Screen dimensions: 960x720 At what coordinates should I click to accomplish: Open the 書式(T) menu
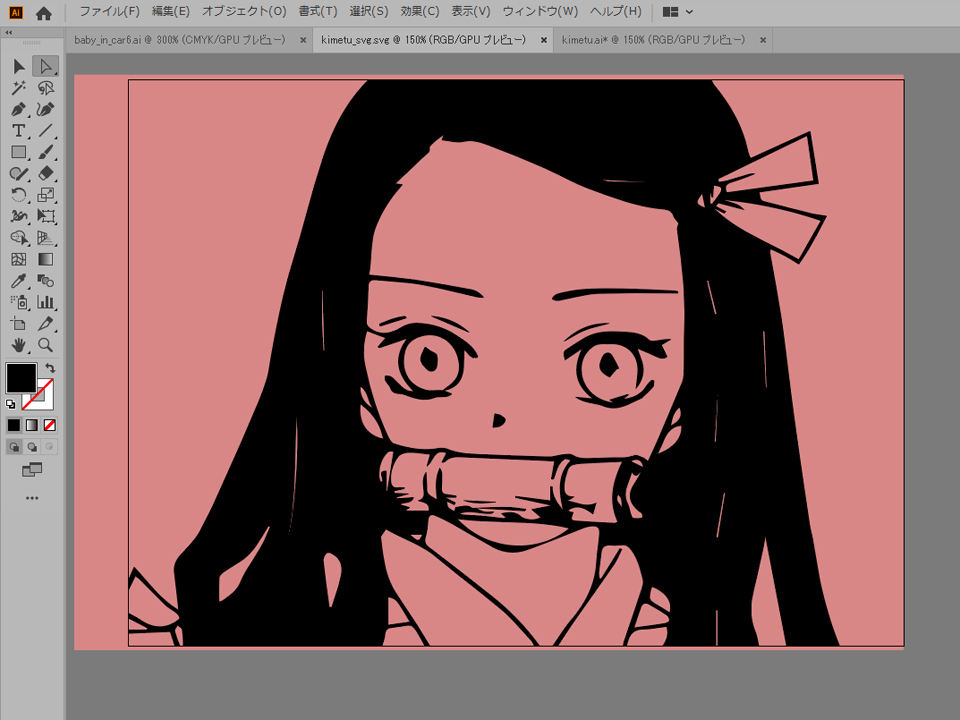point(318,12)
